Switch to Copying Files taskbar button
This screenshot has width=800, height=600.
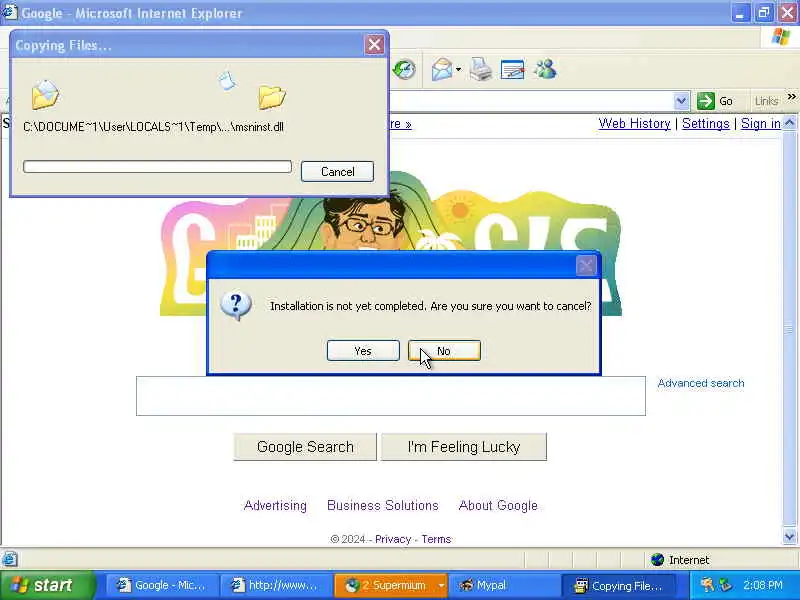(x=619, y=585)
